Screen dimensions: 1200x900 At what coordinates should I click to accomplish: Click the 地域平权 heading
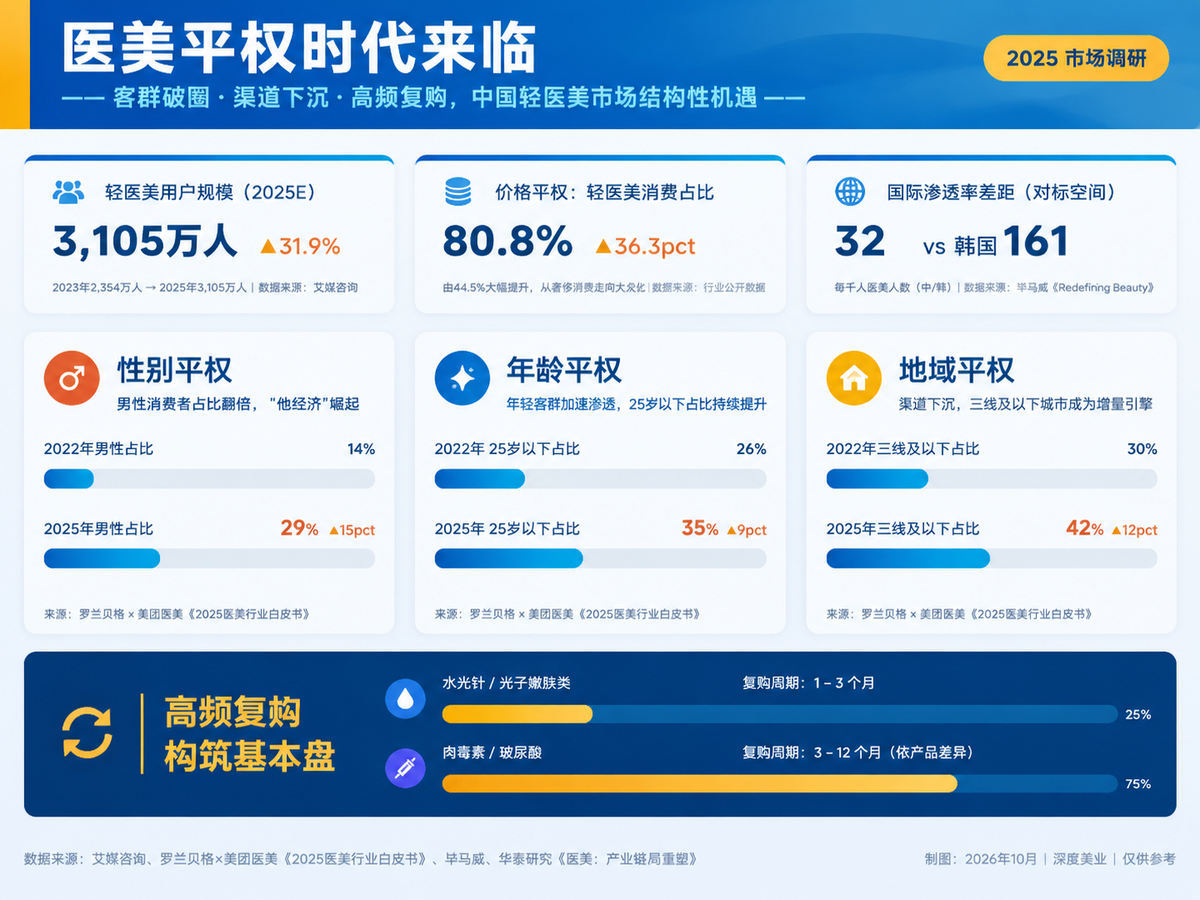pos(957,370)
